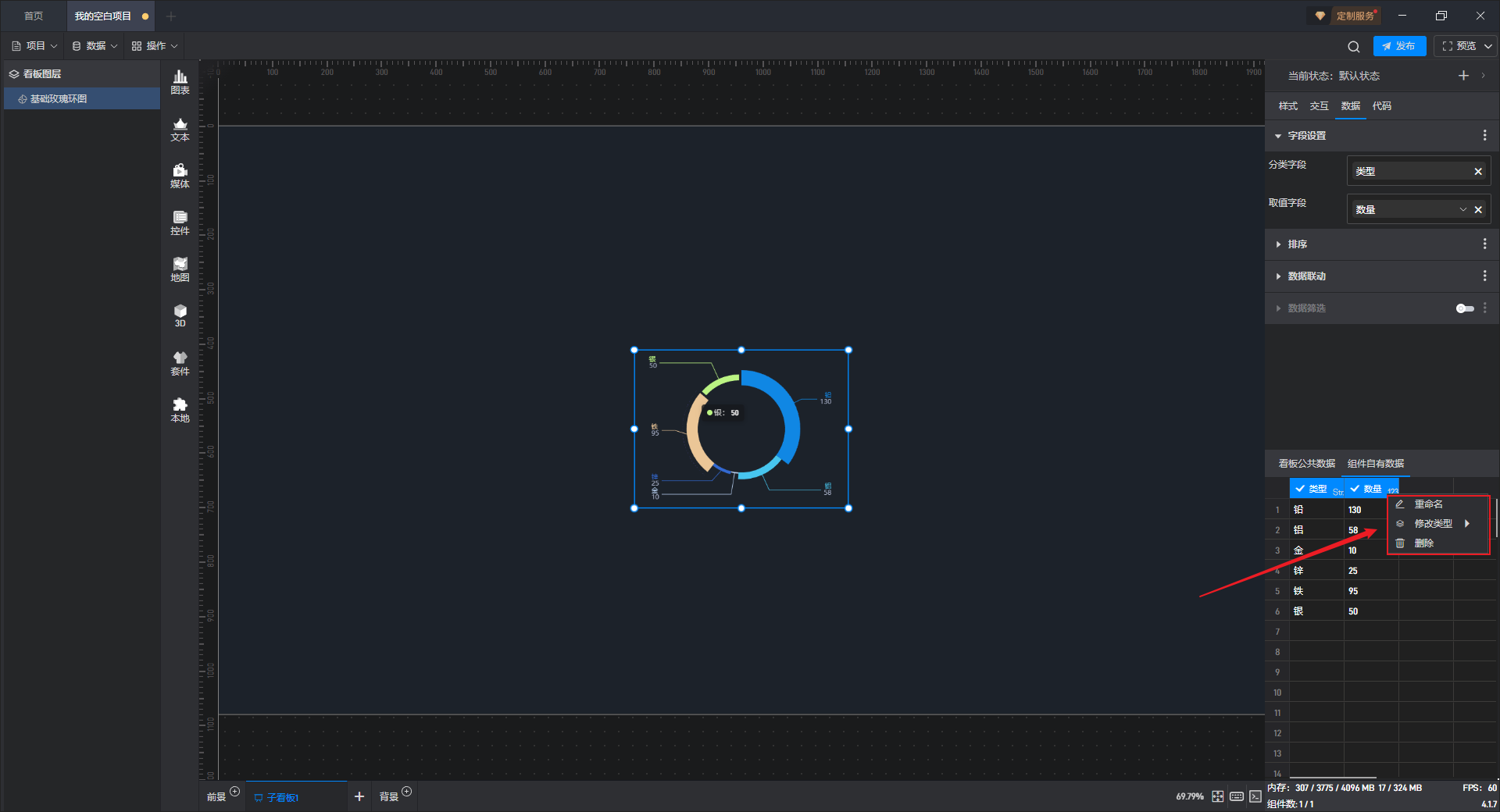The width and height of the screenshot is (1500, 812).
Task: Switch to the 代码 tab
Action: click(1381, 106)
